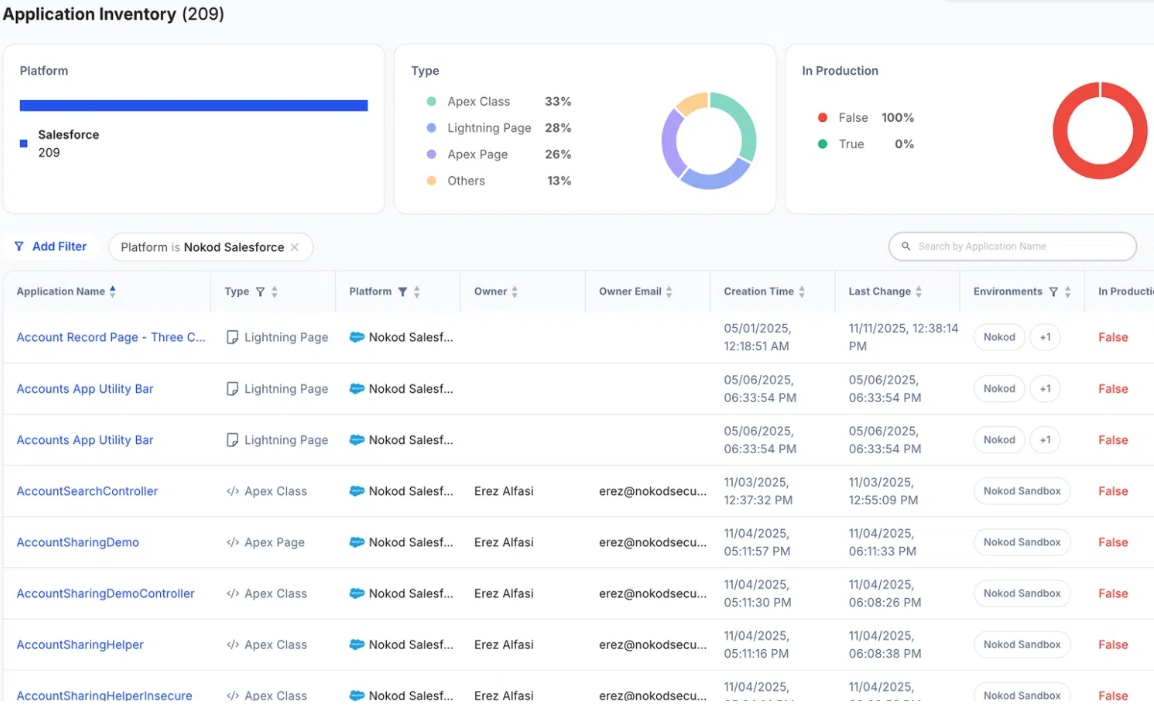Click Application Name column header text
This screenshot has width=1154, height=710.
click(x=60, y=291)
